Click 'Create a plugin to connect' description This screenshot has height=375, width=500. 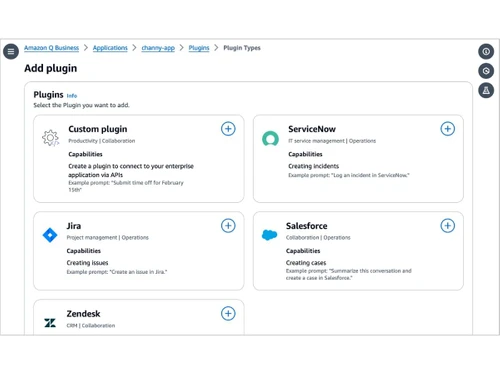coord(131,170)
